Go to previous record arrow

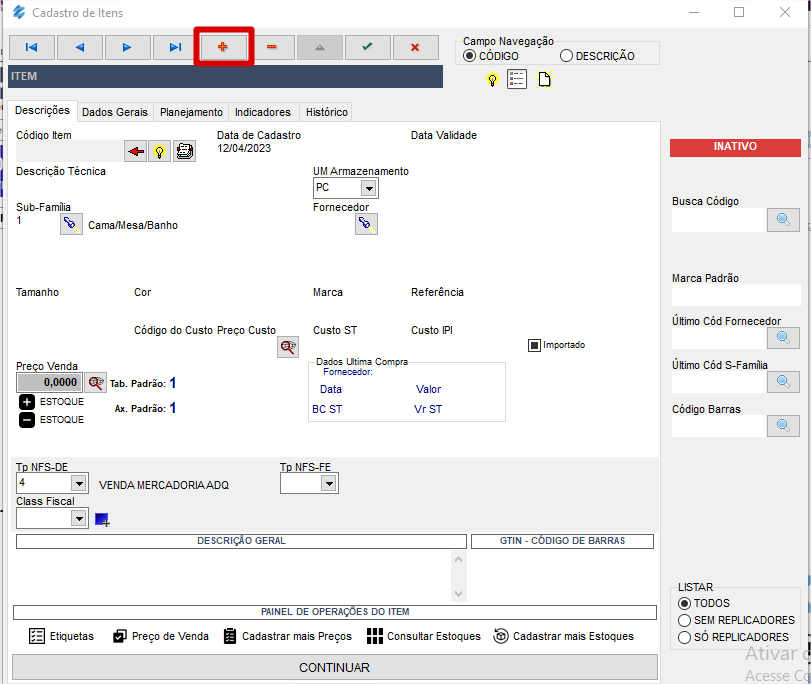tap(80, 48)
